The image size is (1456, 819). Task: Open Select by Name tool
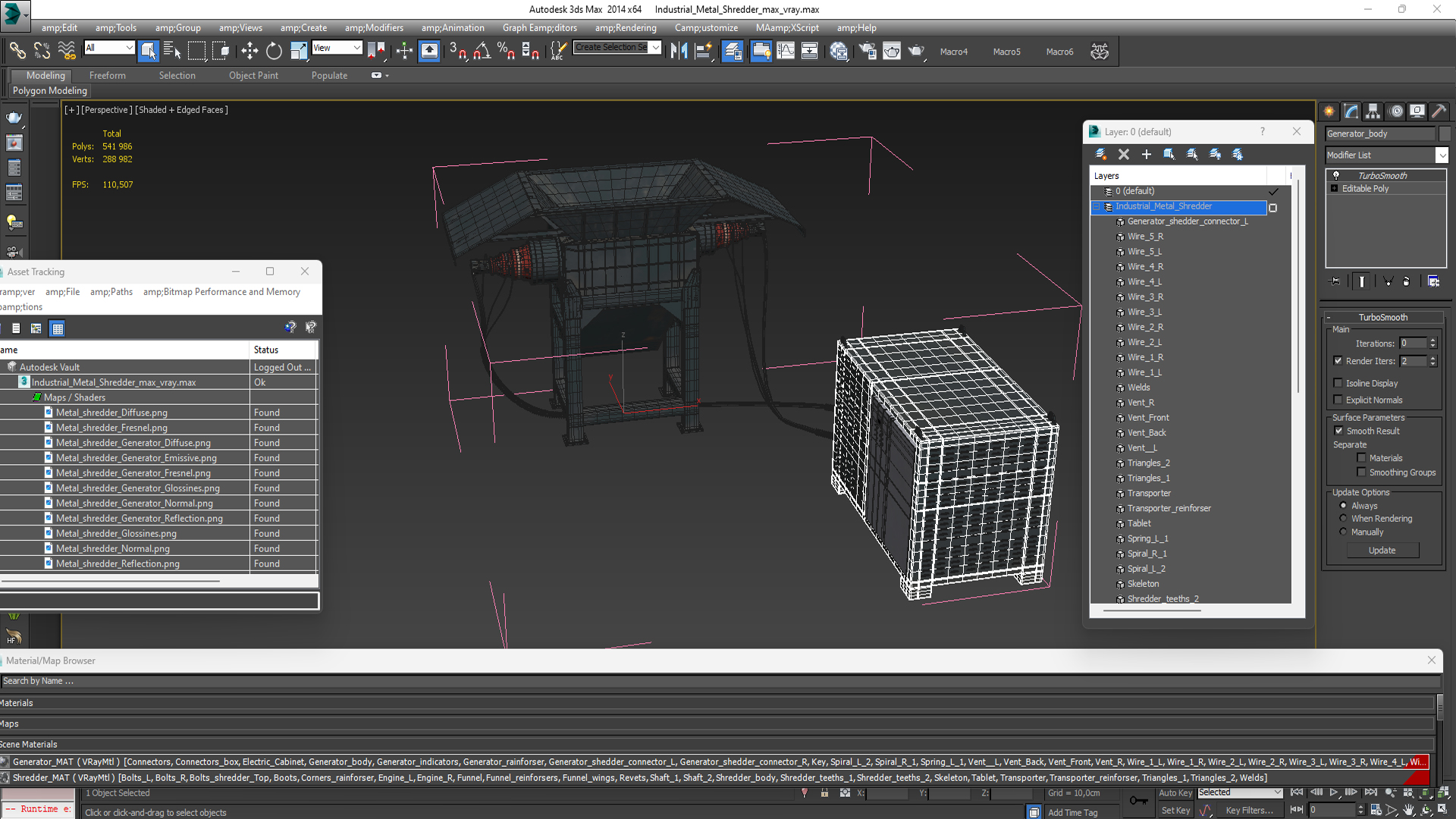tap(172, 51)
